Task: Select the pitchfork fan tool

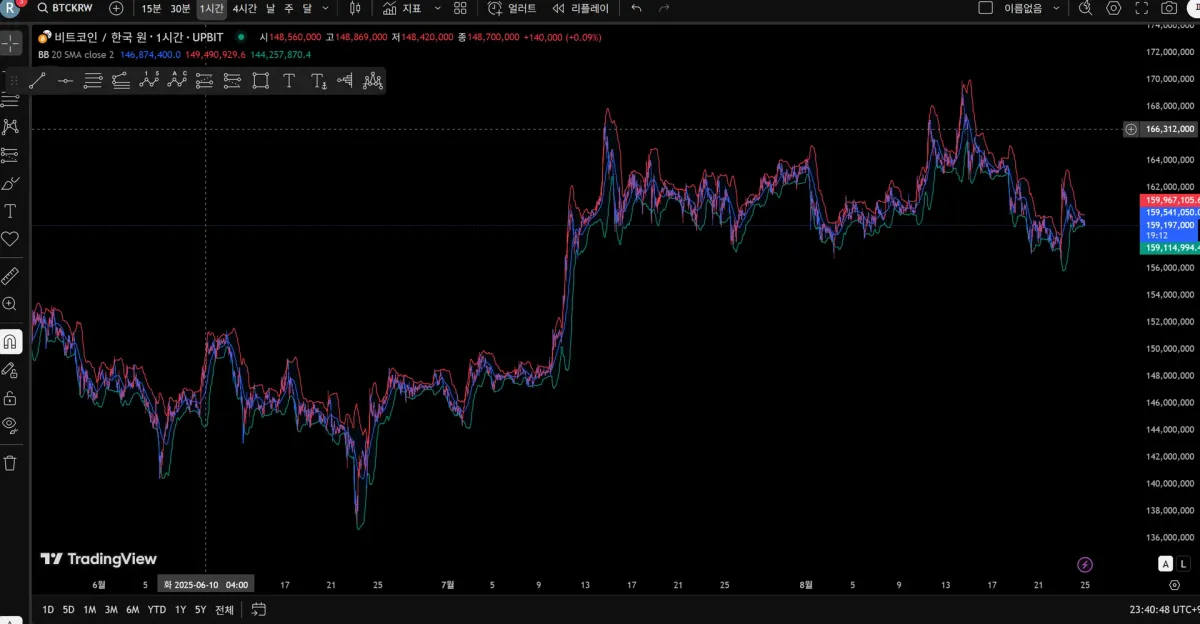Action: pyautogui.click(x=121, y=81)
